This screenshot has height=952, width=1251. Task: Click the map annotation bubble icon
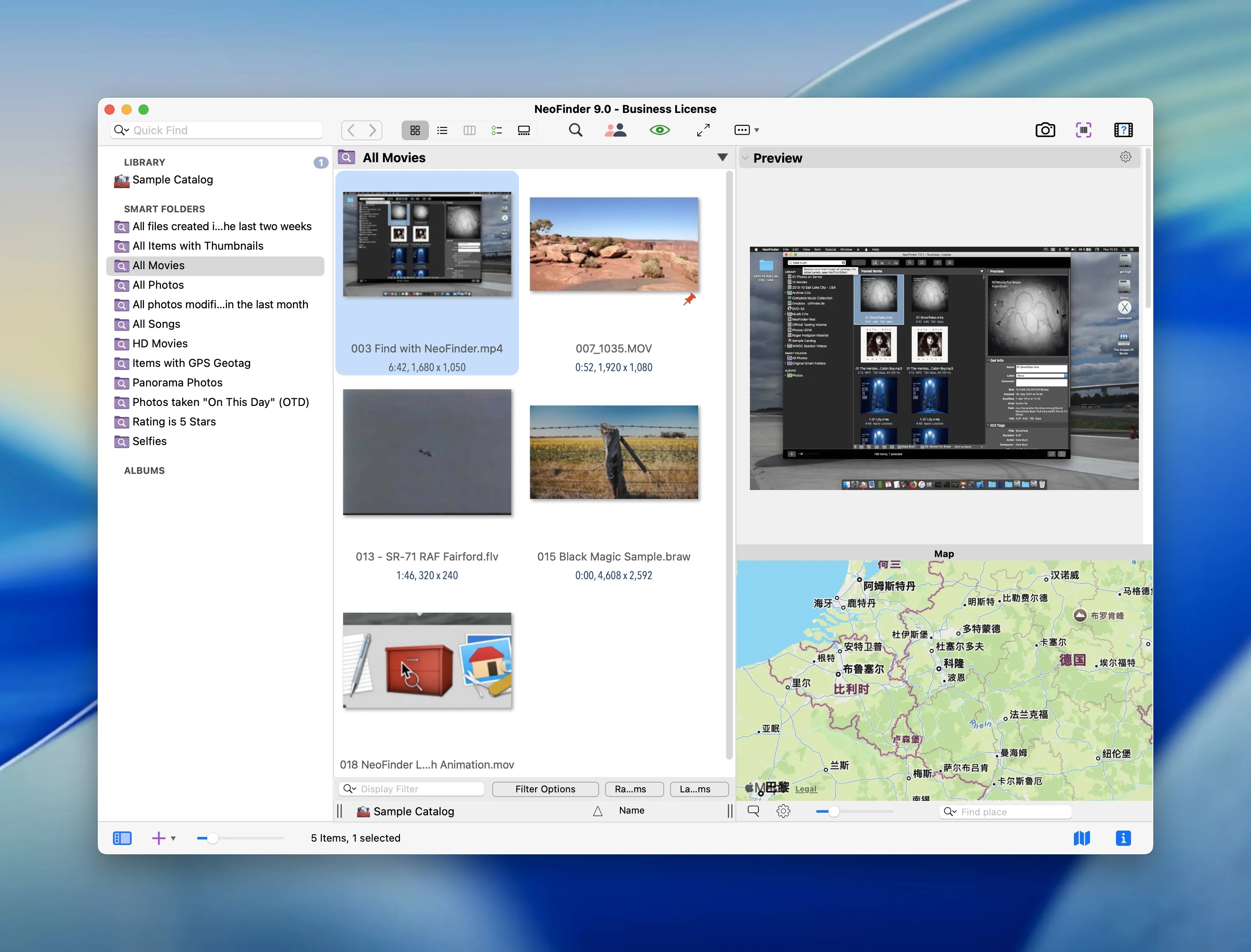[753, 811]
